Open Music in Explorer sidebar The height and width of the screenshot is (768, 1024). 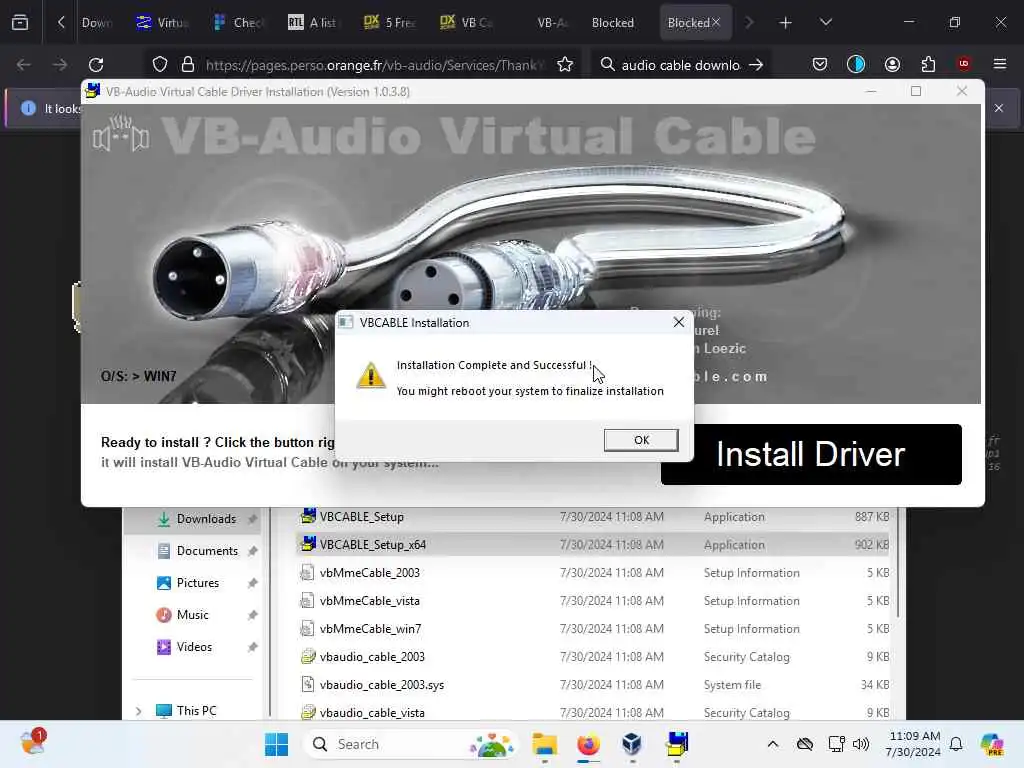(192, 615)
